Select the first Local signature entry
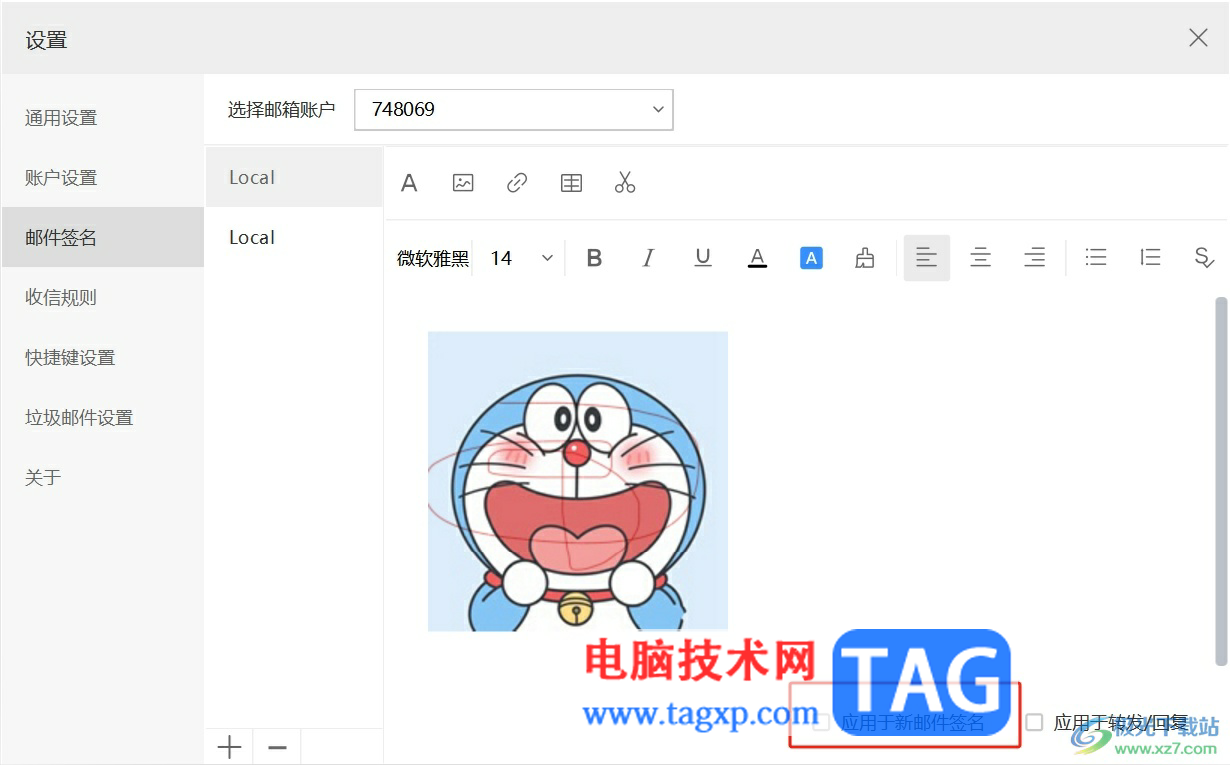The width and height of the screenshot is (1230, 765). (x=294, y=178)
